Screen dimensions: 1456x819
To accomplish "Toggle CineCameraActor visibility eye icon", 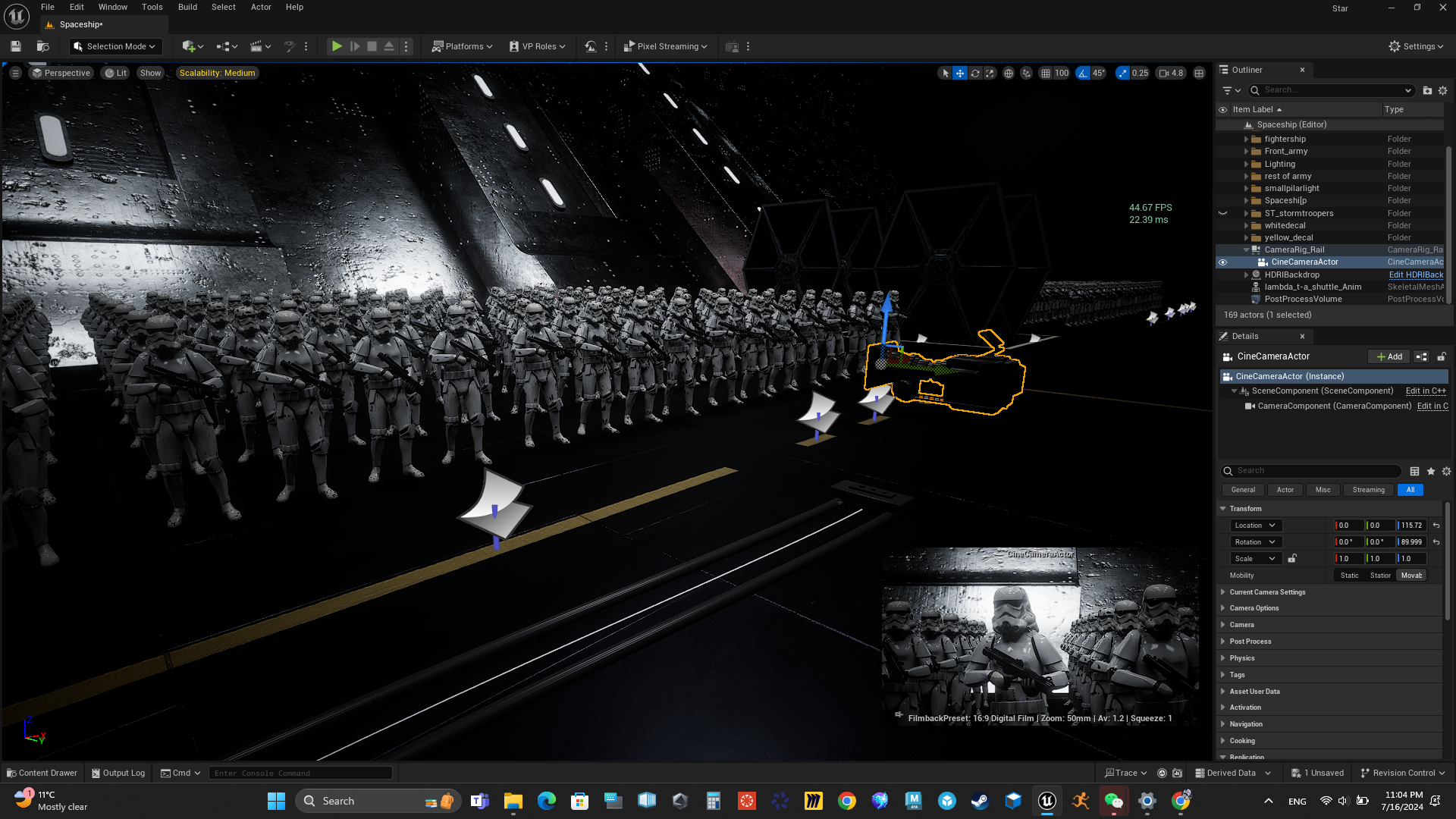I will pyautogui.click(x=1222, y=262).
